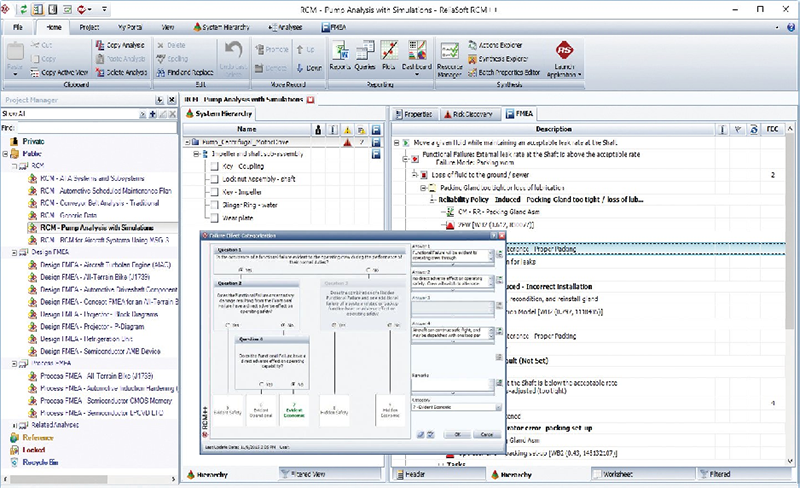Click the Copy Analysis ribbon button
The width and height of the screenshot is (800, 488).
120,45
